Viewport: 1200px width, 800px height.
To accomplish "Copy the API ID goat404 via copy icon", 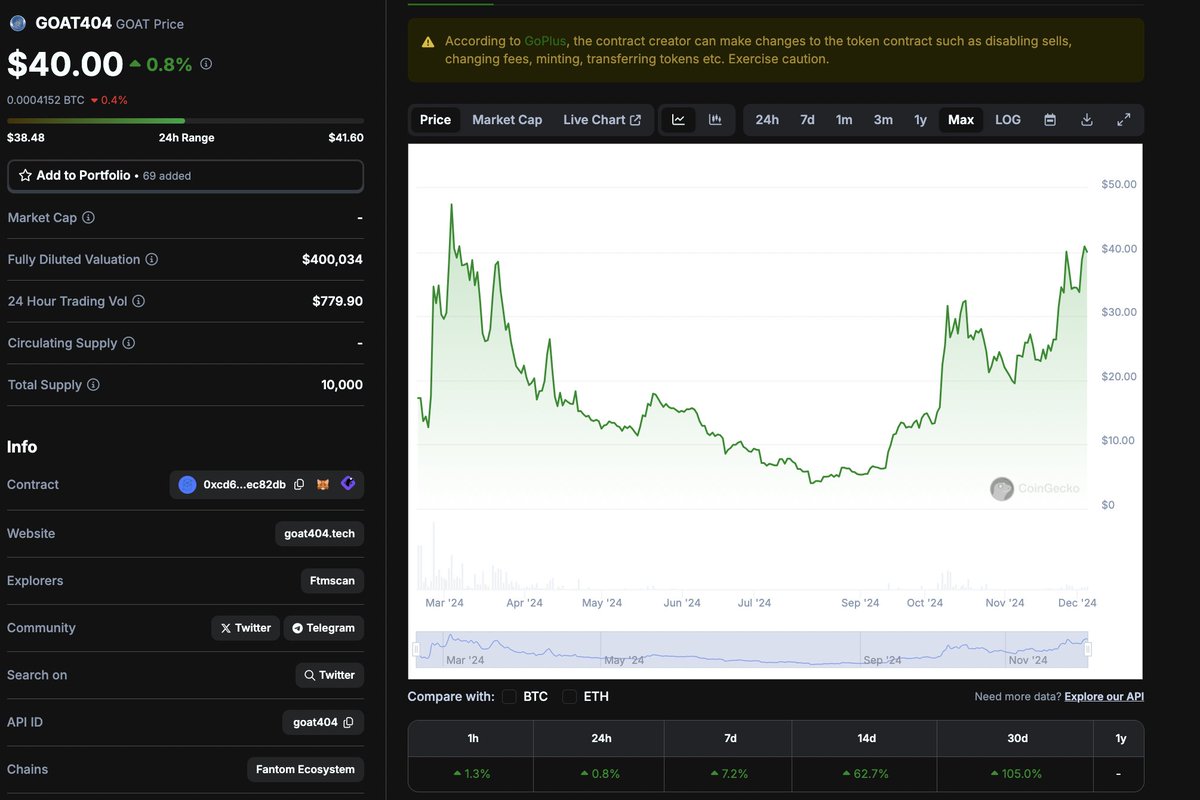I will (348, 722).
